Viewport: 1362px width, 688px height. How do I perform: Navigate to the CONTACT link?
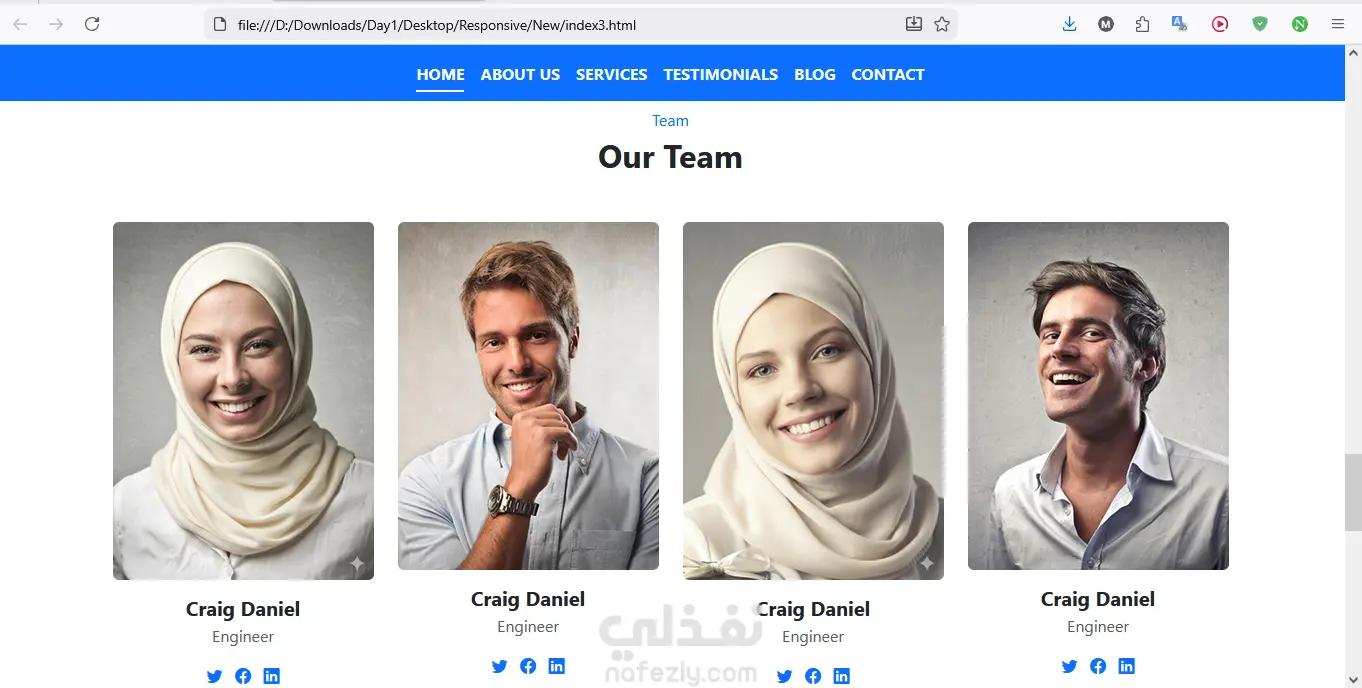(x=887, y=74)
